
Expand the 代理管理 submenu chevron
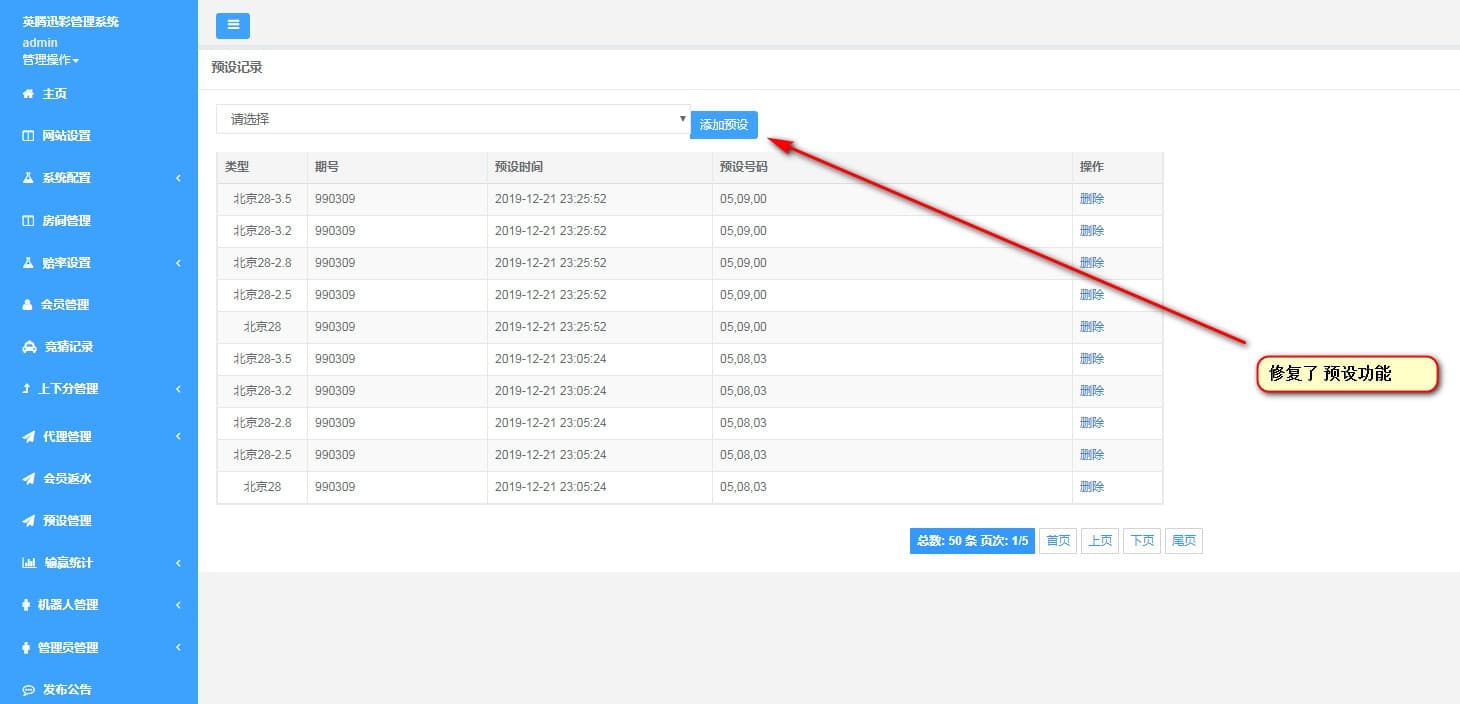coord(178,437)
